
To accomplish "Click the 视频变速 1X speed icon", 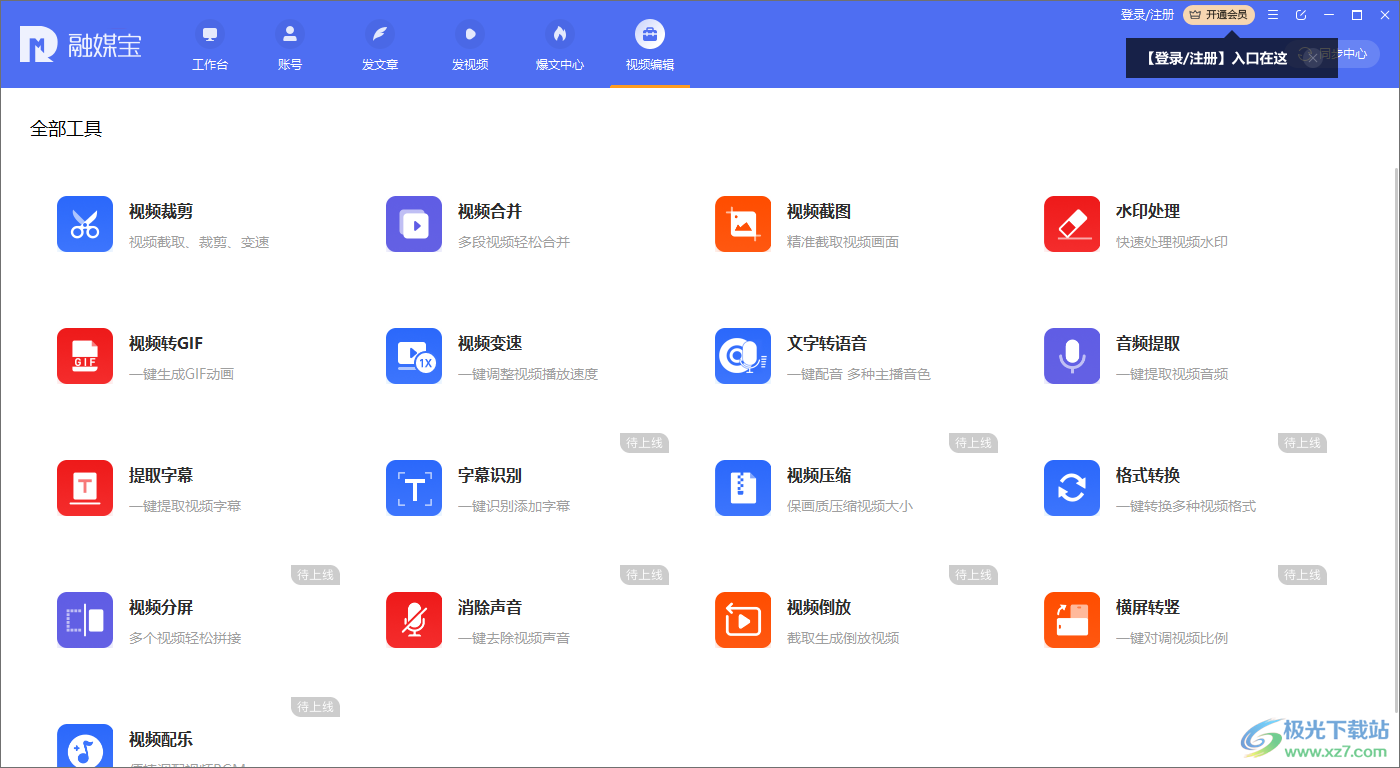I will [x=414, y=356].
